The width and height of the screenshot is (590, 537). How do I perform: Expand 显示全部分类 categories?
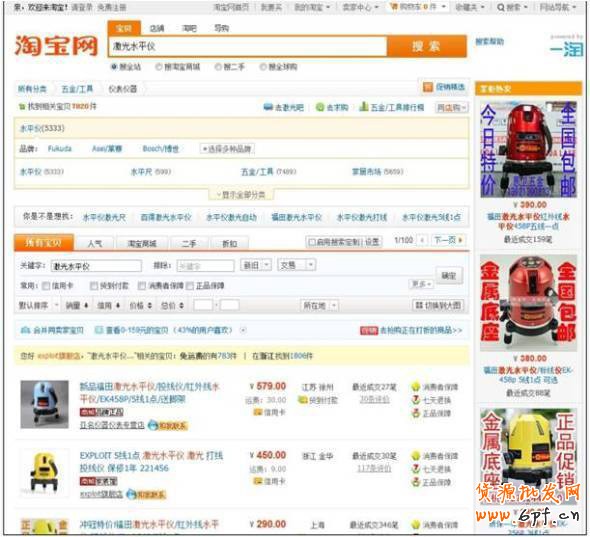[x=241, y=195]
